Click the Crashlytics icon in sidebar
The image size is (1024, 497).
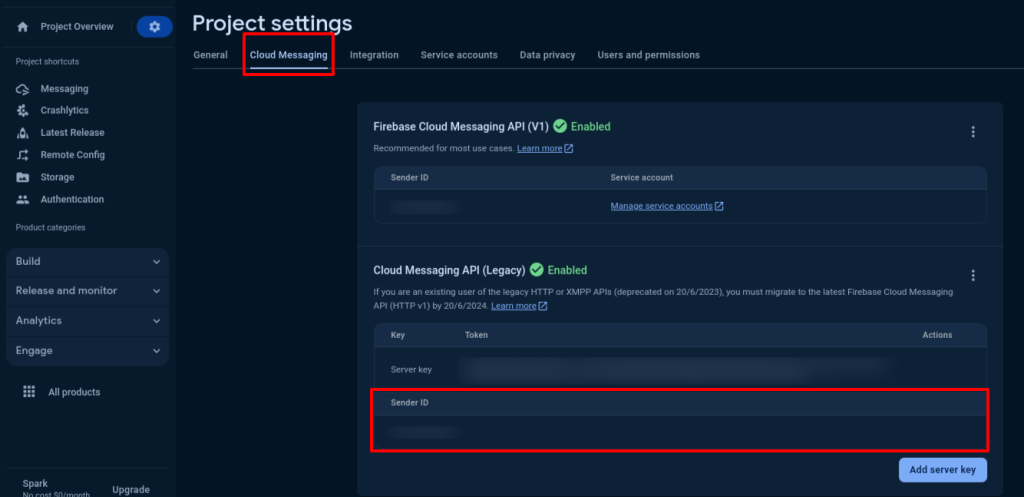(23, 110)
